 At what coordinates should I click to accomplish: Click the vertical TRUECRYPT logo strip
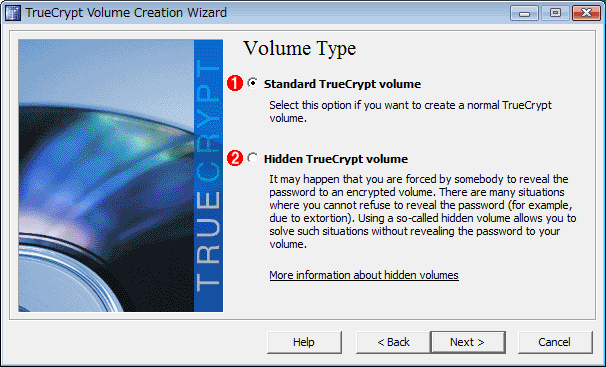[208, 175]
